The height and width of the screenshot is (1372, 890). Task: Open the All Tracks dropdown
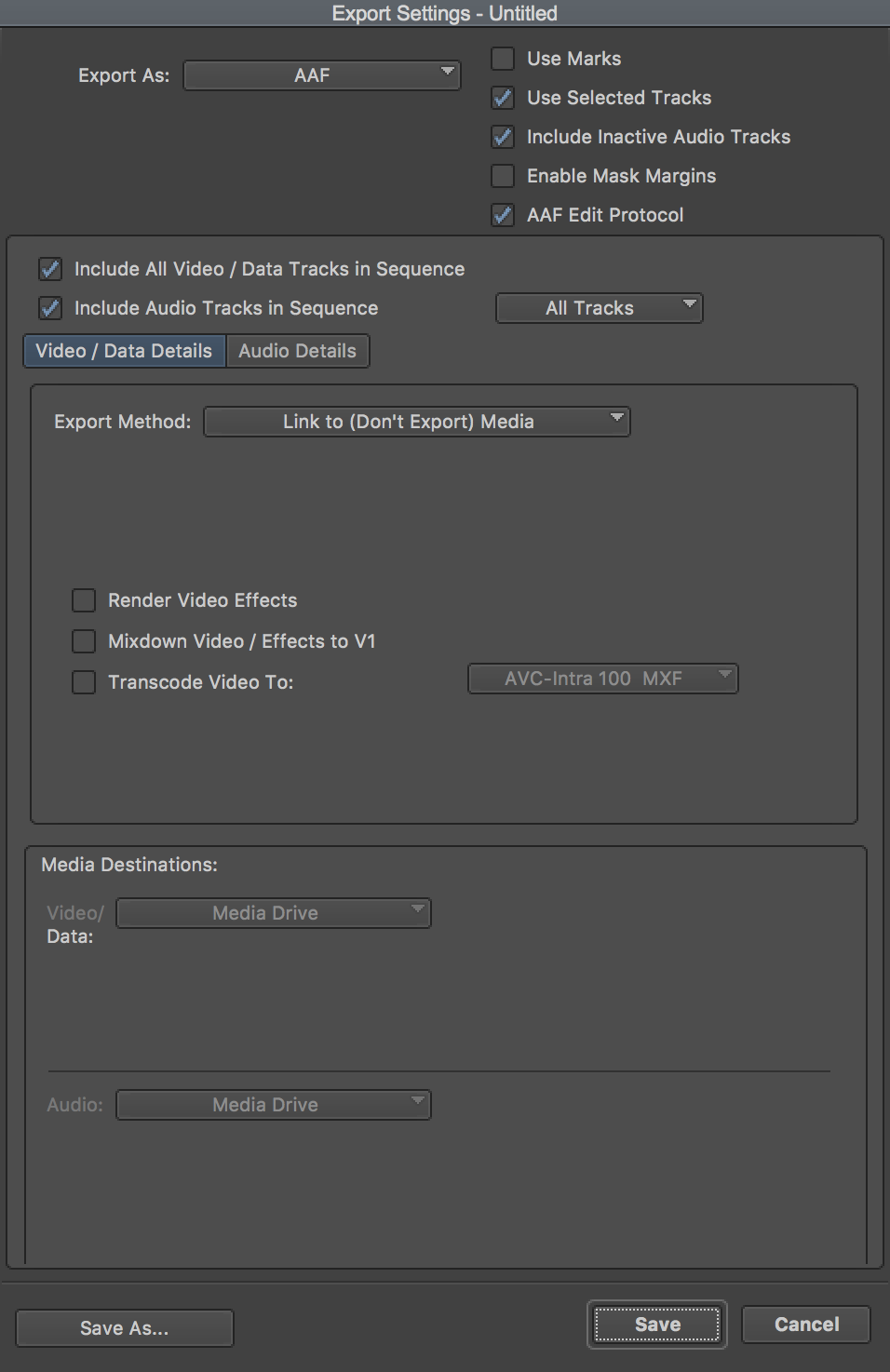coord(600,308)
